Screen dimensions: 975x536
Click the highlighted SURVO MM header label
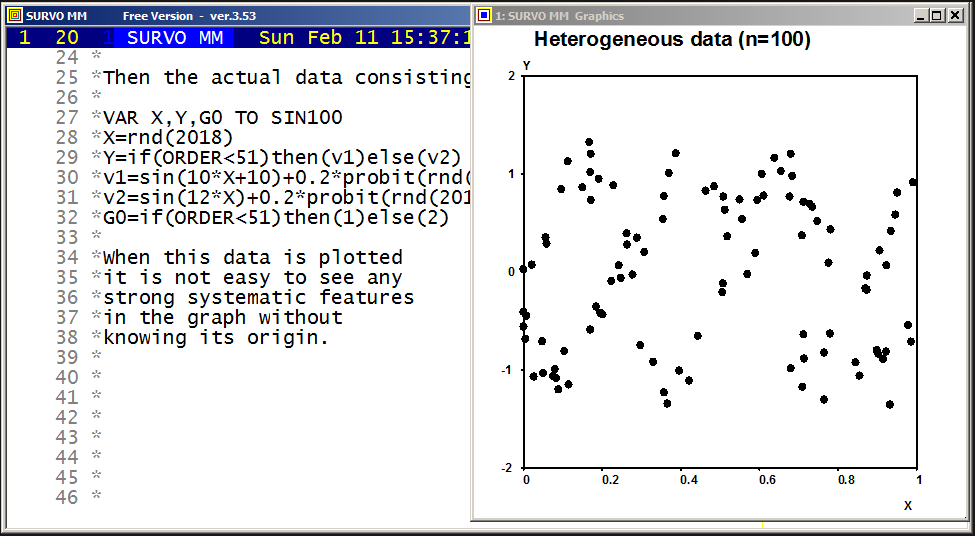[175, 38]
